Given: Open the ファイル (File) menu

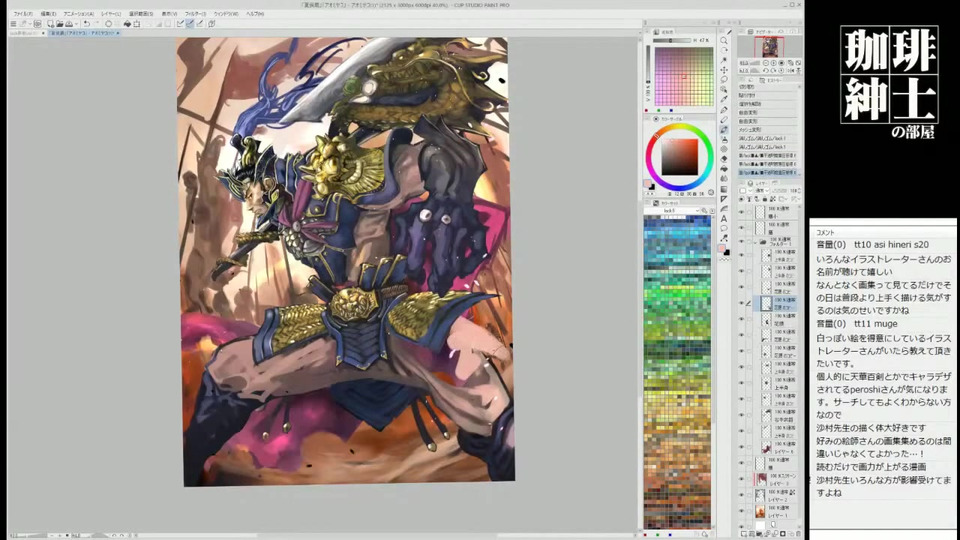Looking at the screenshot, I should click(22, 14).
